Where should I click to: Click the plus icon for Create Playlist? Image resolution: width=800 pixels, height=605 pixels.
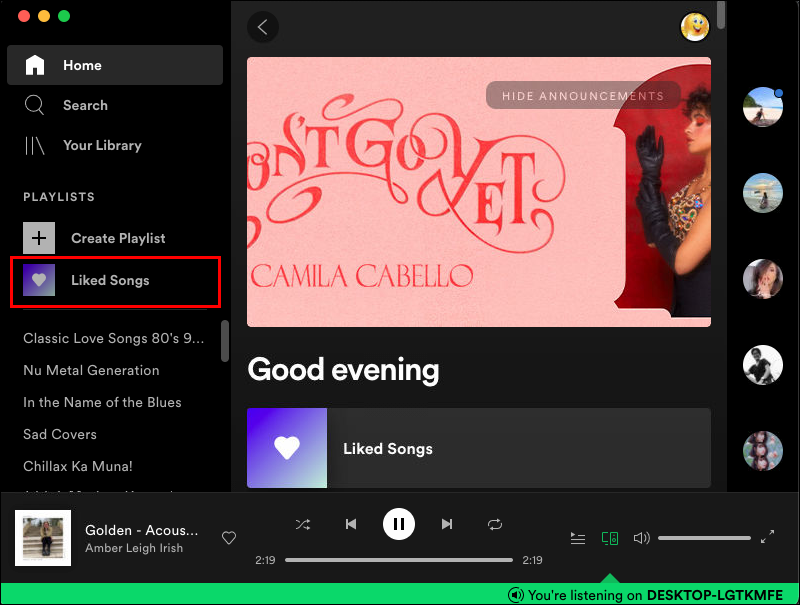click(x=39, y=238)
